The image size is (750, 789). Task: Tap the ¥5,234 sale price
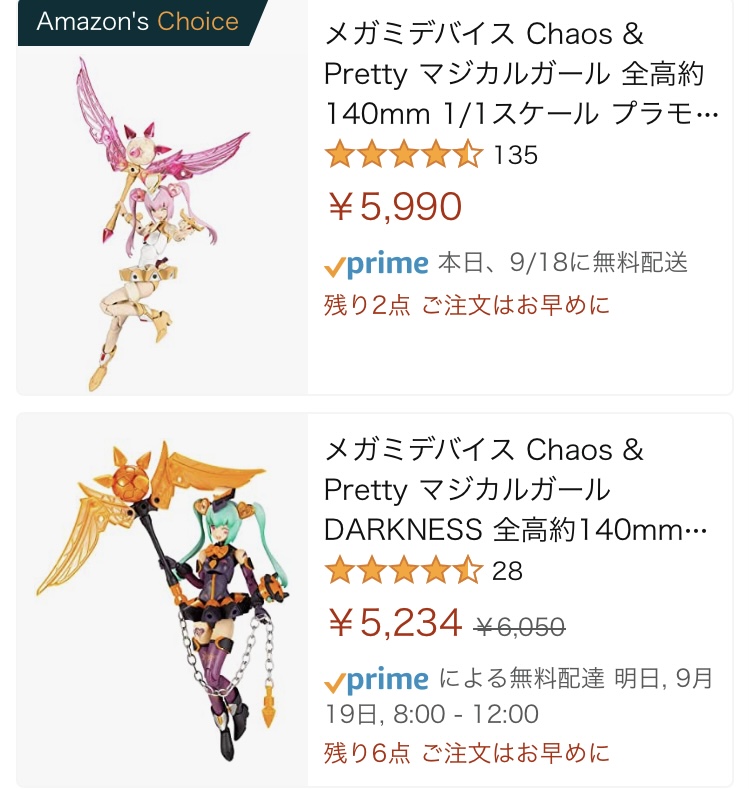pos(395,623)
